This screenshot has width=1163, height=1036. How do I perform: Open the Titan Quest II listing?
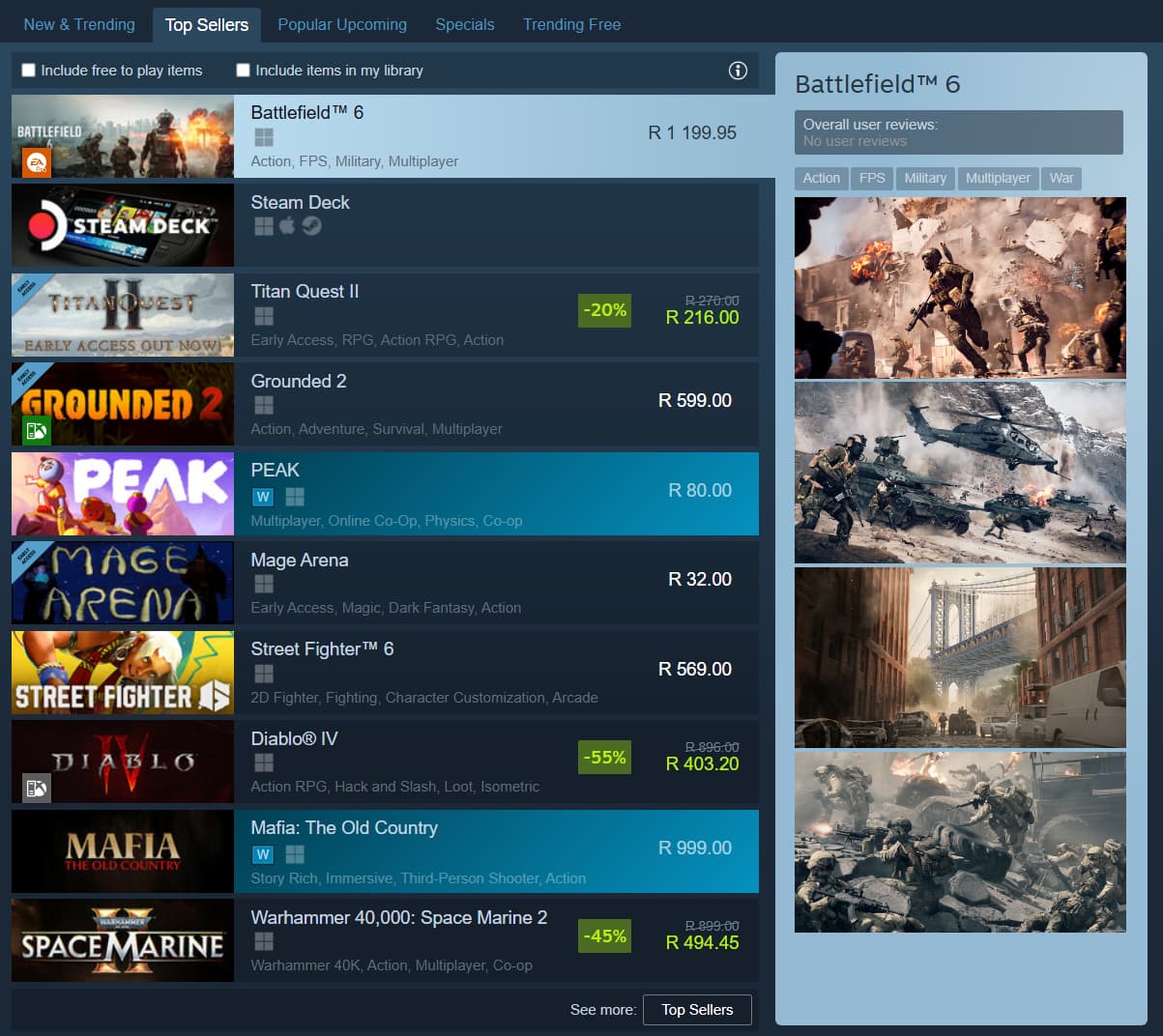pyautogui.click(x=385, y=315)
